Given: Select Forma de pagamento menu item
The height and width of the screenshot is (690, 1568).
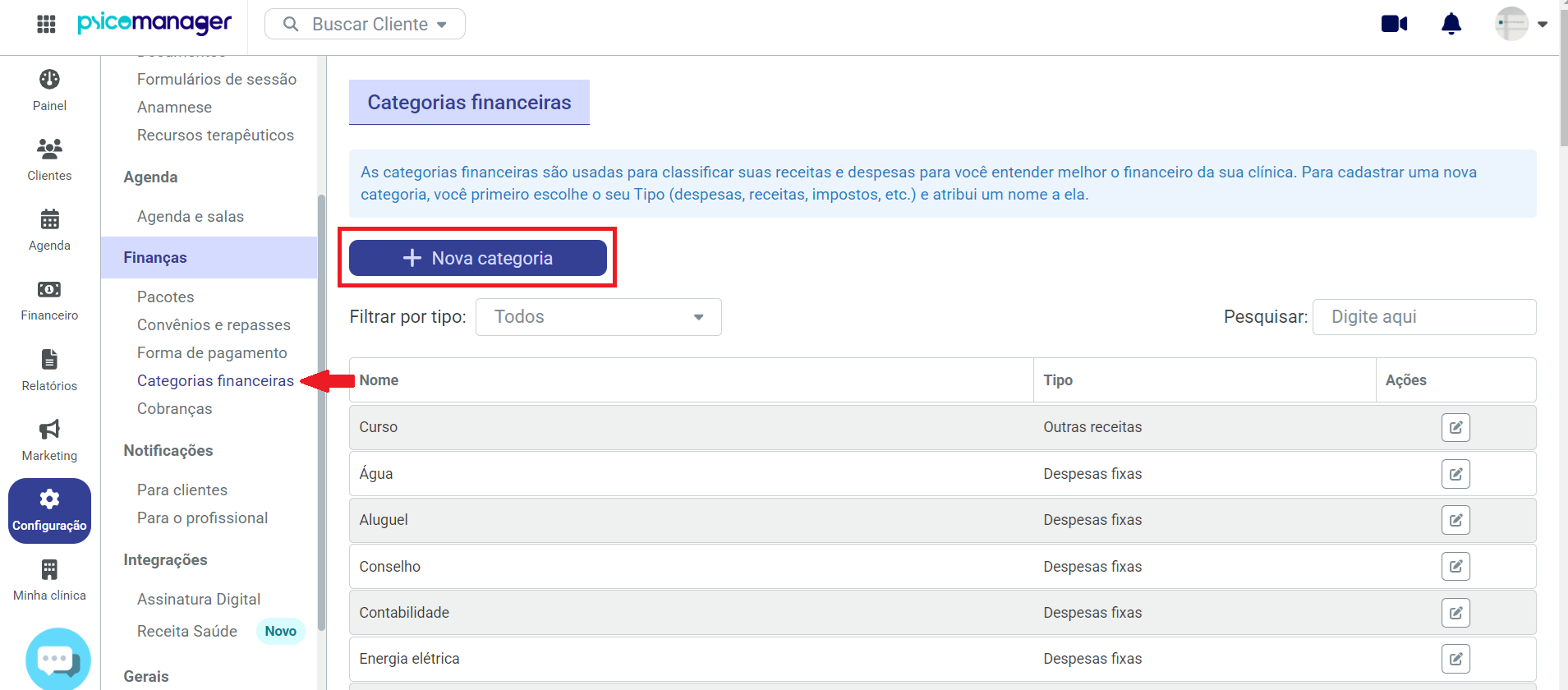Looking at the screenshot, I should point(212,352).
